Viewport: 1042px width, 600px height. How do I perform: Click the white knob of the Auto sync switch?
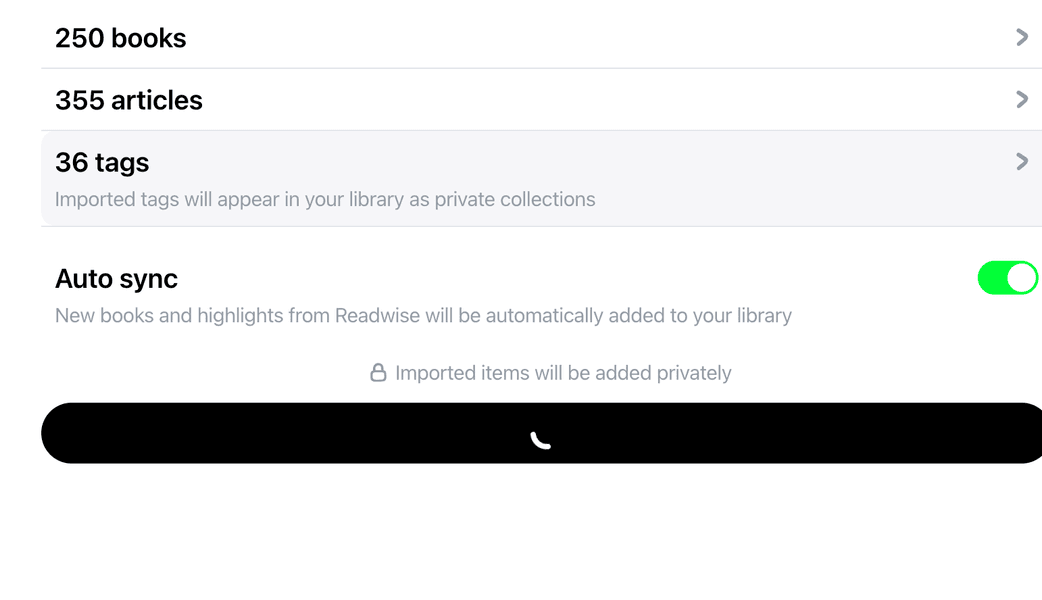pos(1021,278)
